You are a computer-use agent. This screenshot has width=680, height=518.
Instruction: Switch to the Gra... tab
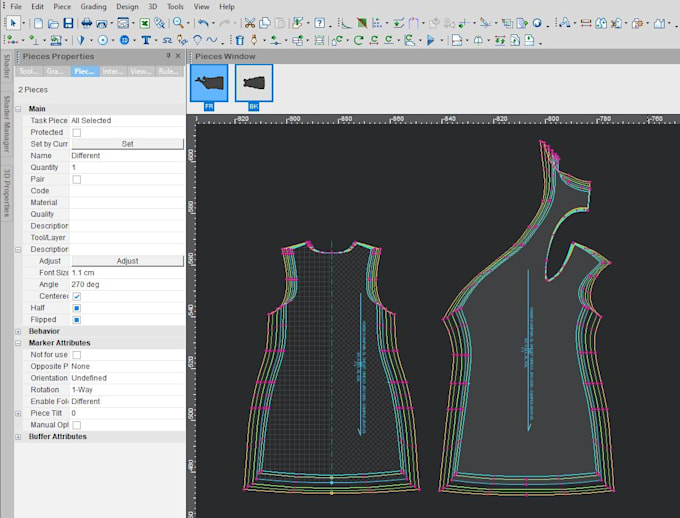(x=56, y=71)
